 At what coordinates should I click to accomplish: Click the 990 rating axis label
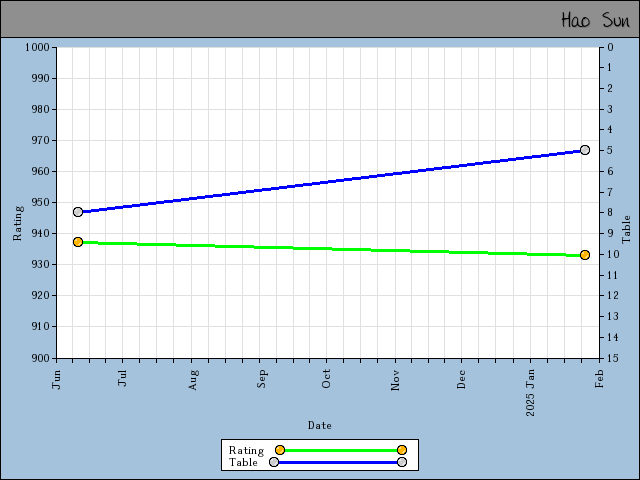[x=40, y=78]
